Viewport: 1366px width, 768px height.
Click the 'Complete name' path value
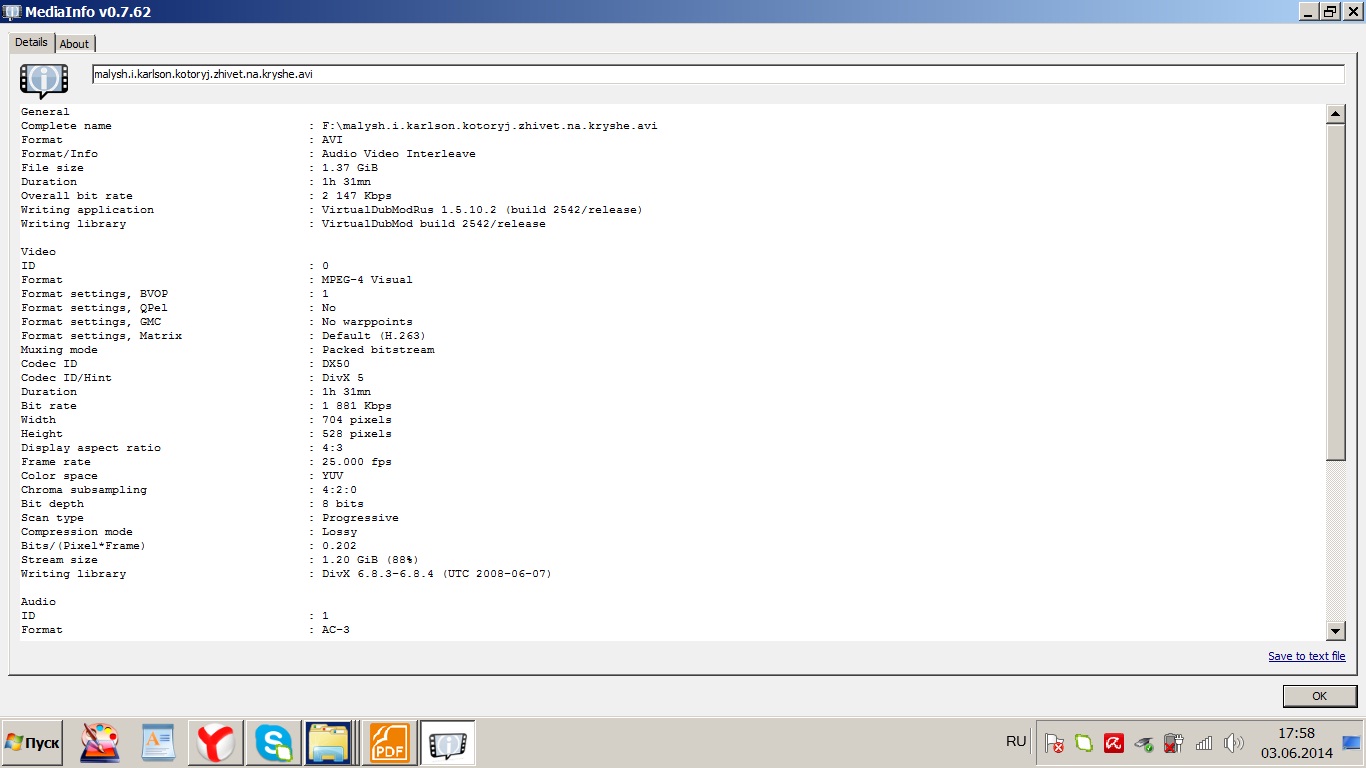click(x=490, y=126)
